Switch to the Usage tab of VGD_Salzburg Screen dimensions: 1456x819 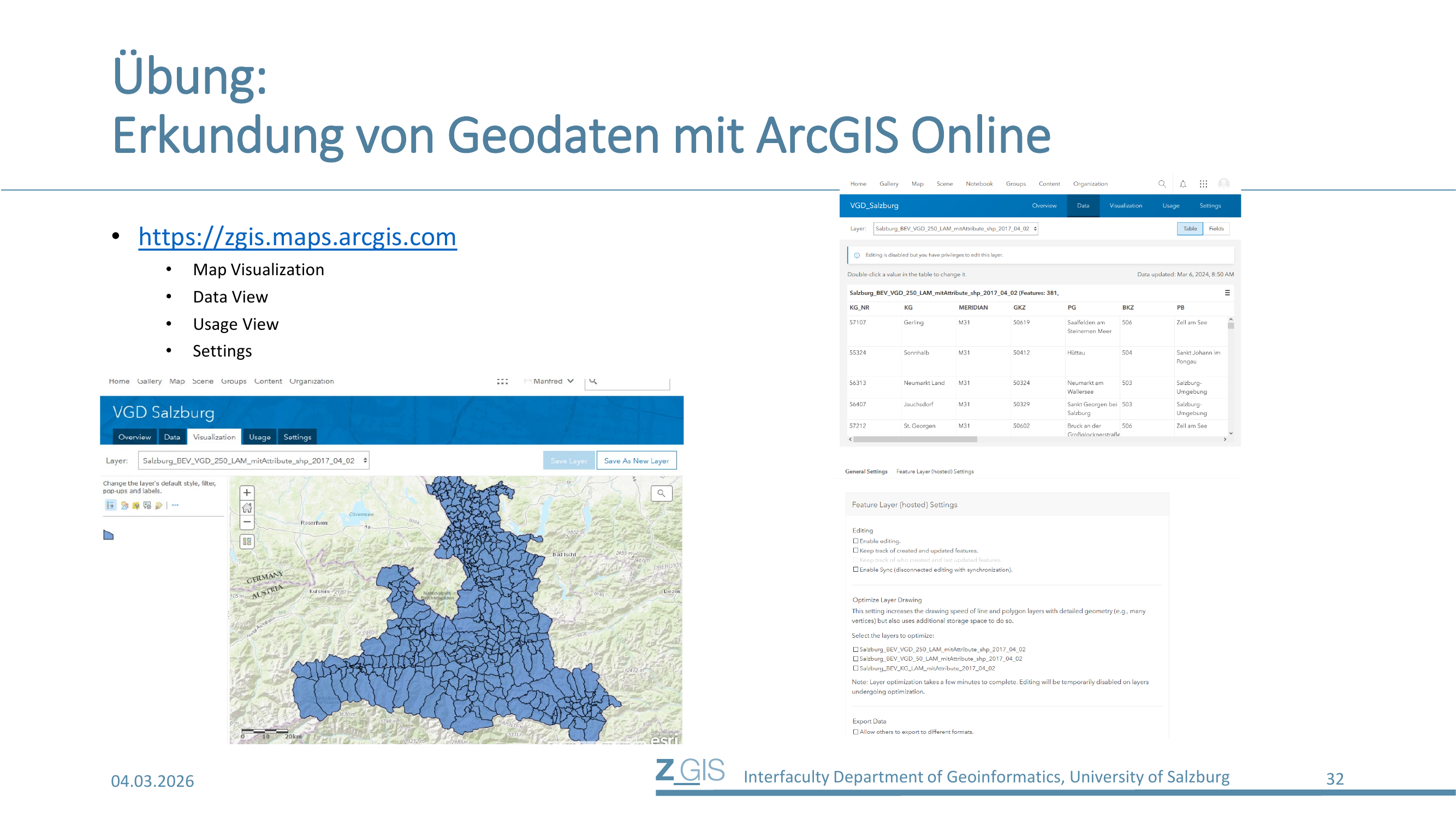pos(1170,206)
